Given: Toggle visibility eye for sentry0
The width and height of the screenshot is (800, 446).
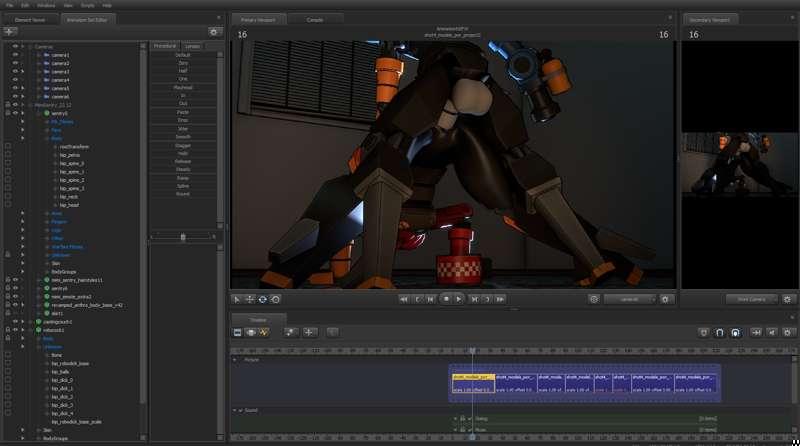Looking at the screenshot, I should pos(15,113).
